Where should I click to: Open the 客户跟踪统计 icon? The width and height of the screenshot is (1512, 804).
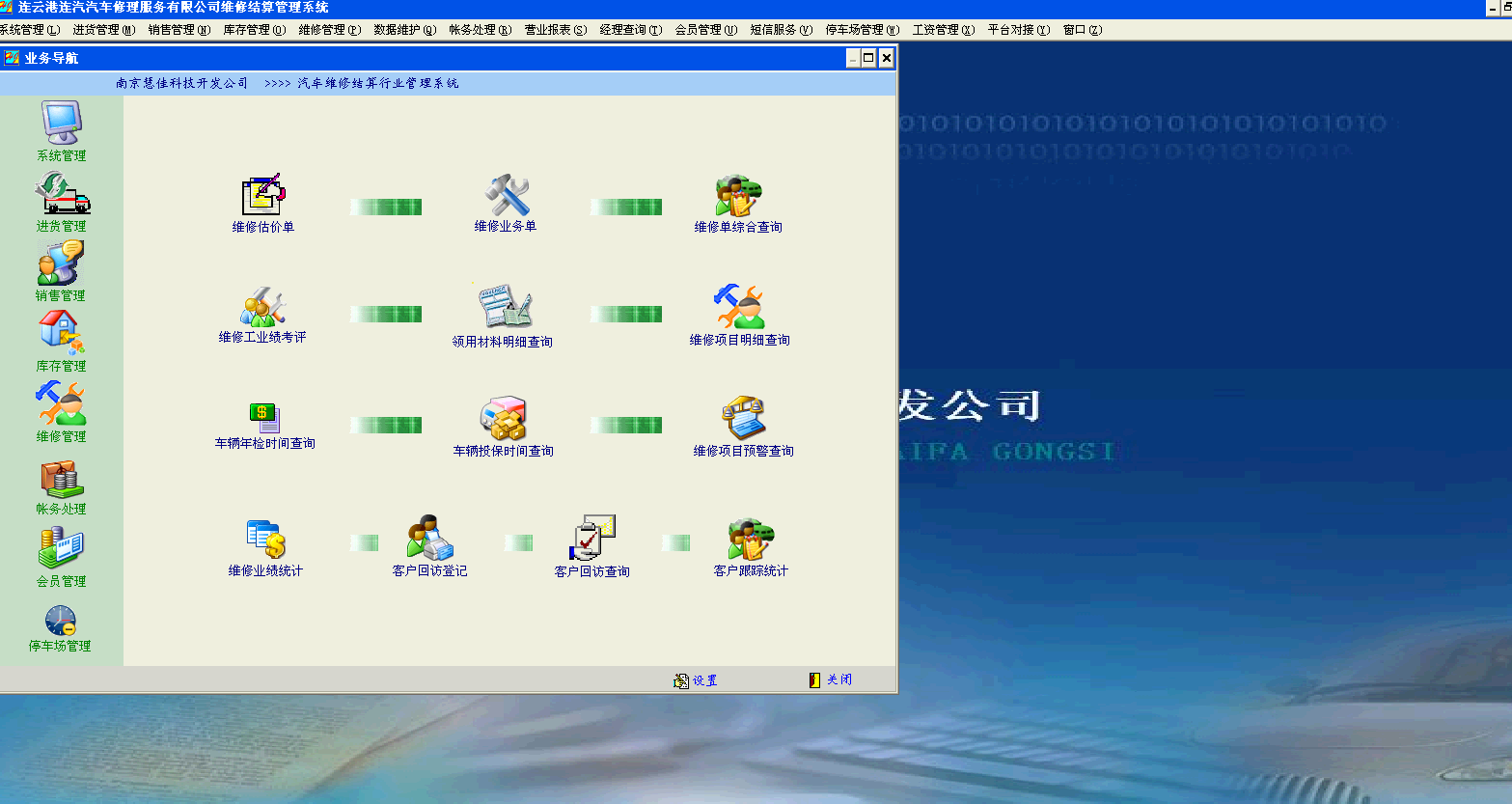pos(751,540)
